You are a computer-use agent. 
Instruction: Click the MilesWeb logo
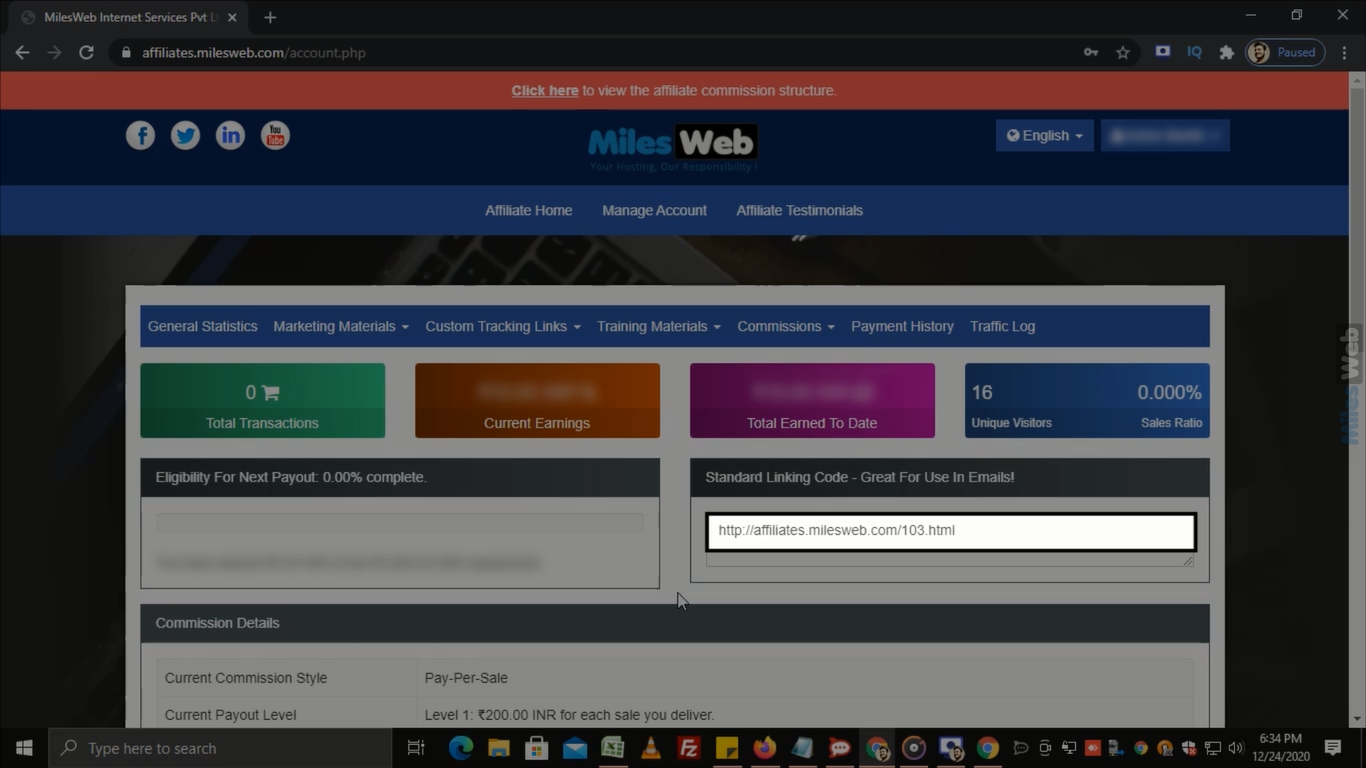point(672,146)
